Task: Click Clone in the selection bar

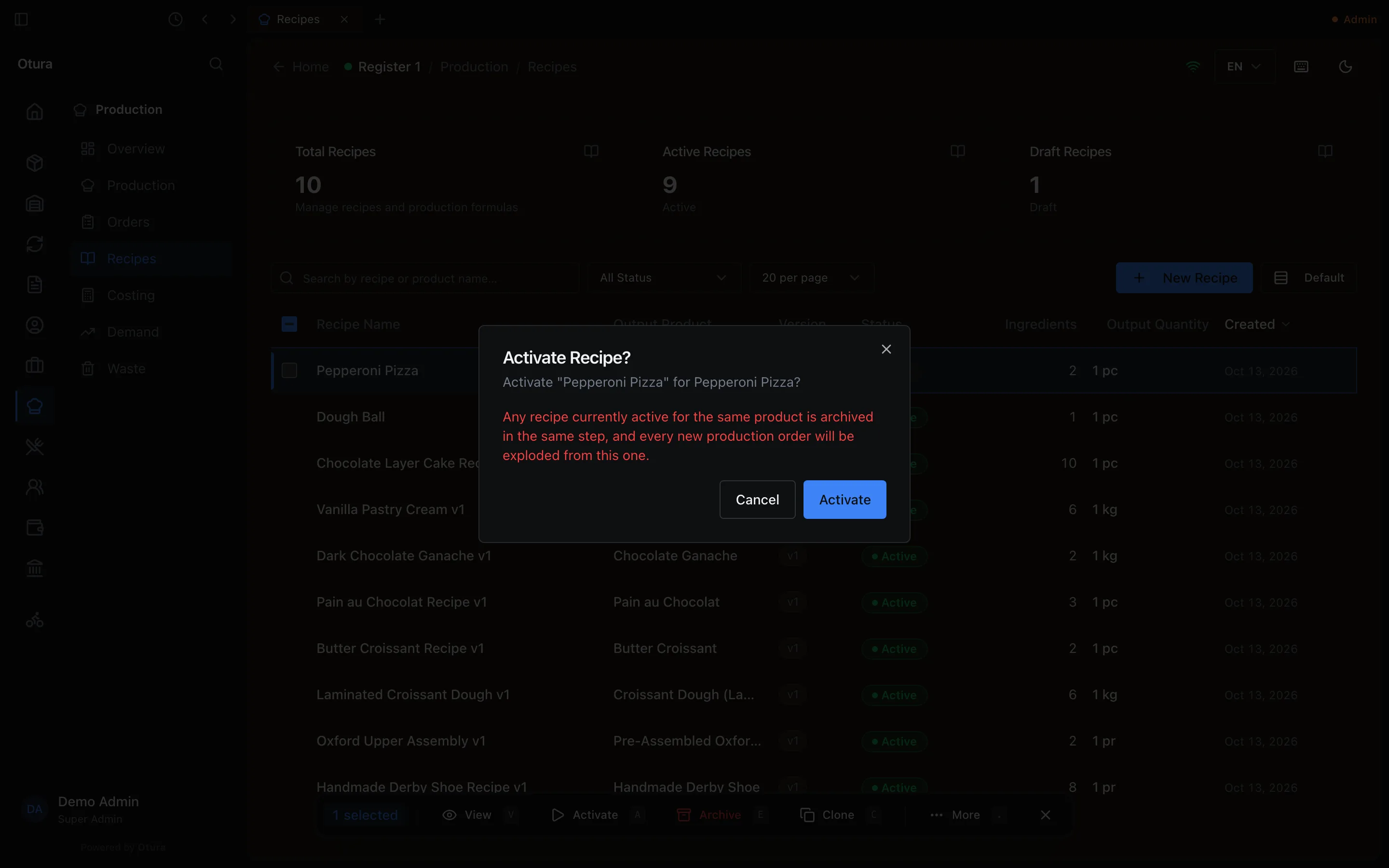Action: click(x=840, y=814)
